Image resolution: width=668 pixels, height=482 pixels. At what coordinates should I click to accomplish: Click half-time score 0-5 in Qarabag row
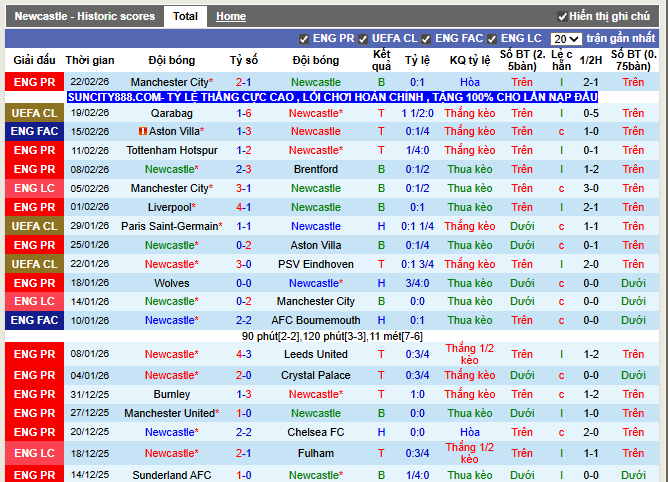tap(591, 113)
